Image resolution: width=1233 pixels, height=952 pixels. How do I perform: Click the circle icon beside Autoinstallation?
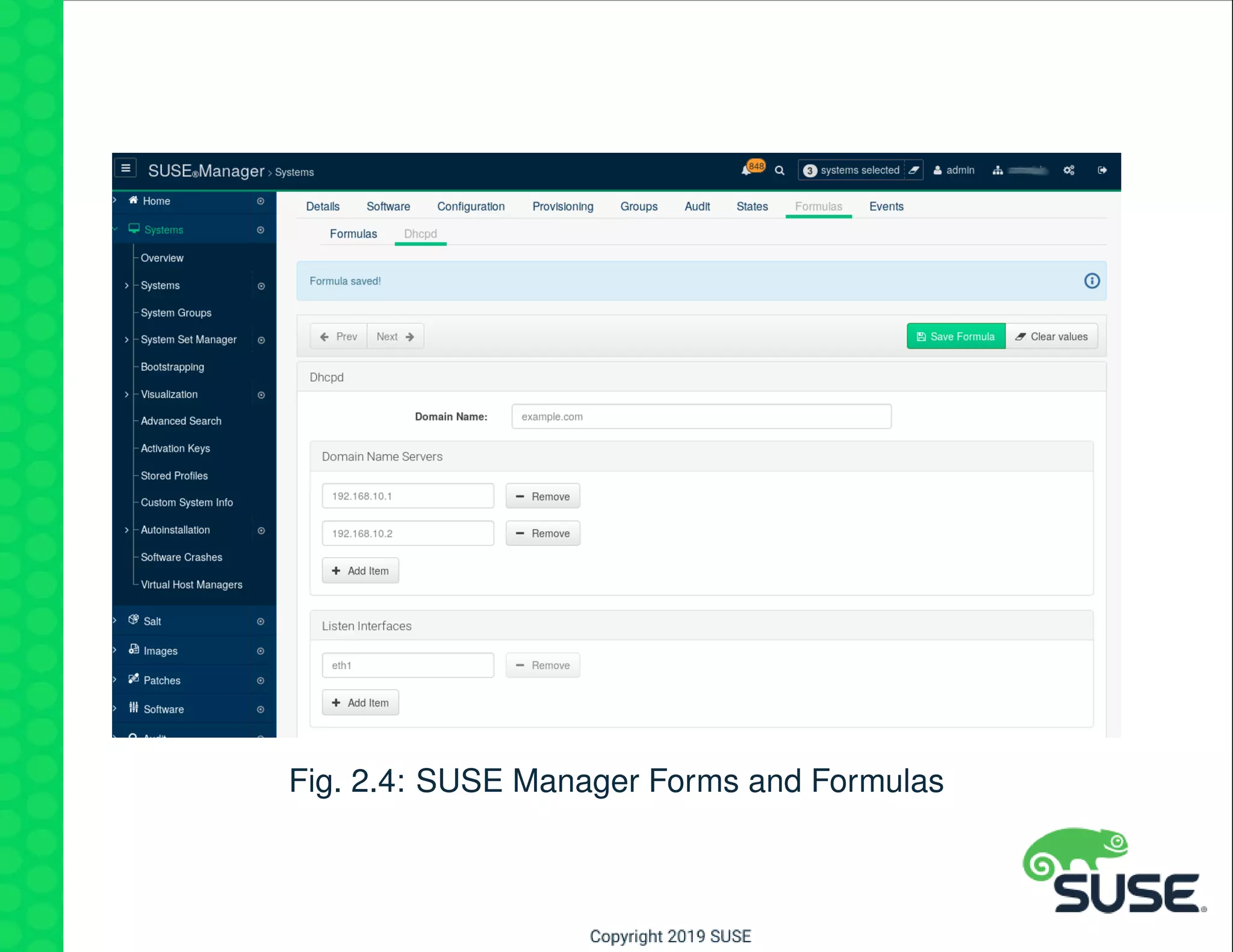pos(261,530)
